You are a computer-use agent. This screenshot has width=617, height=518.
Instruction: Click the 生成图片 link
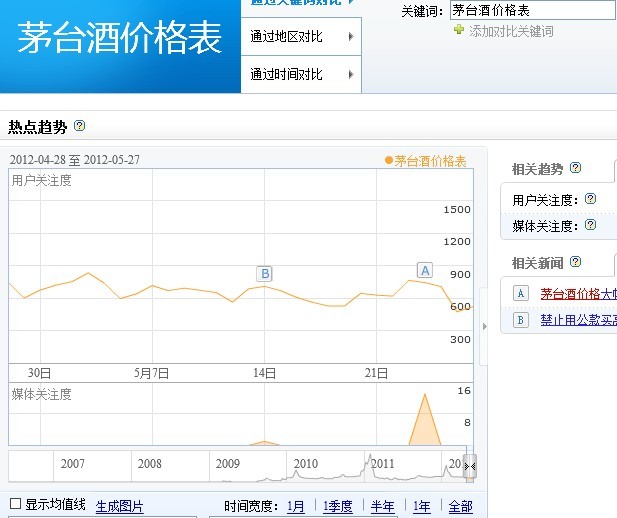coord(120,506)
